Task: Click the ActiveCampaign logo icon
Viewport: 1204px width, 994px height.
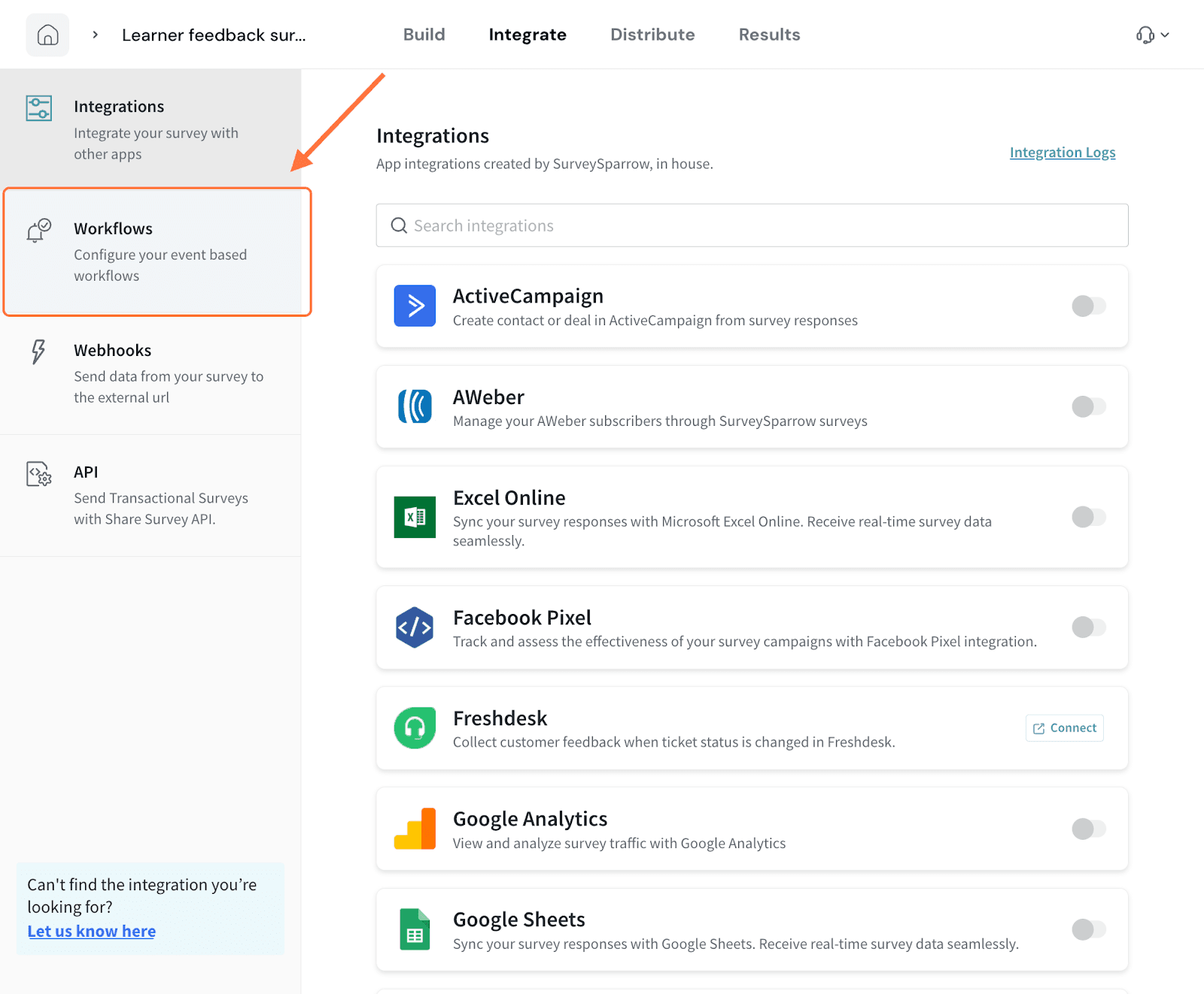Action: coord(415,305)
